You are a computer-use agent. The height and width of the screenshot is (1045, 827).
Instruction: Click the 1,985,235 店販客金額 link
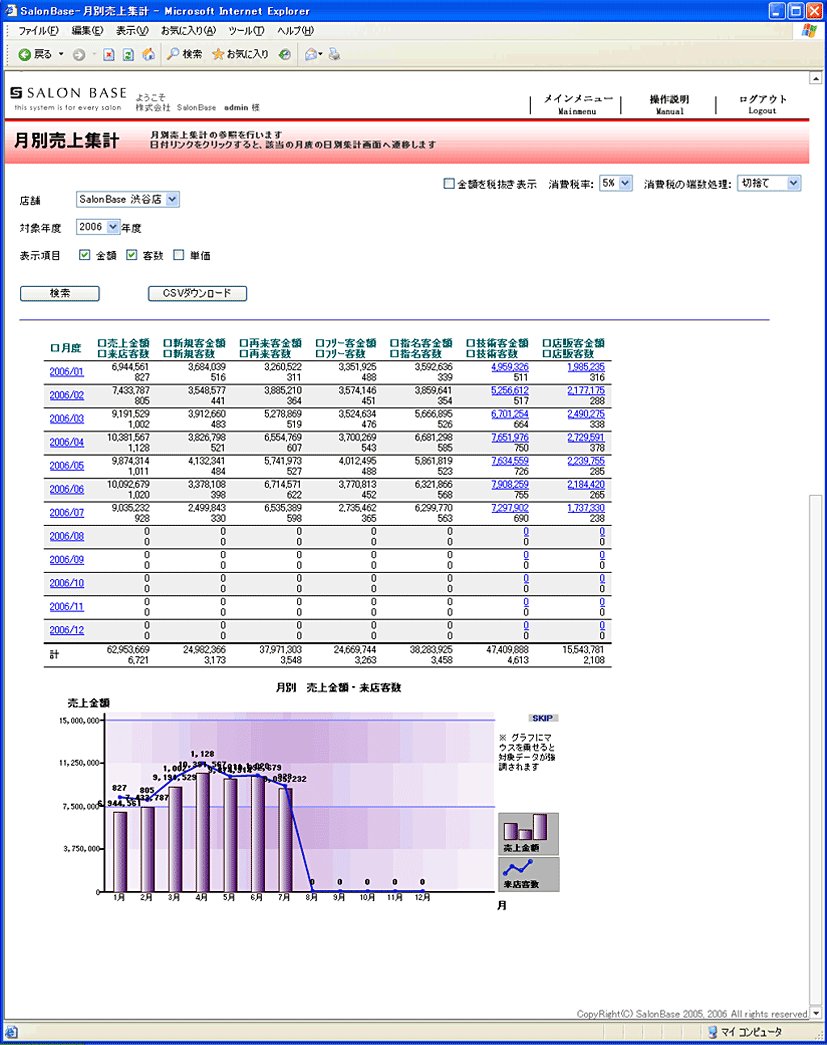click(586, 367)
